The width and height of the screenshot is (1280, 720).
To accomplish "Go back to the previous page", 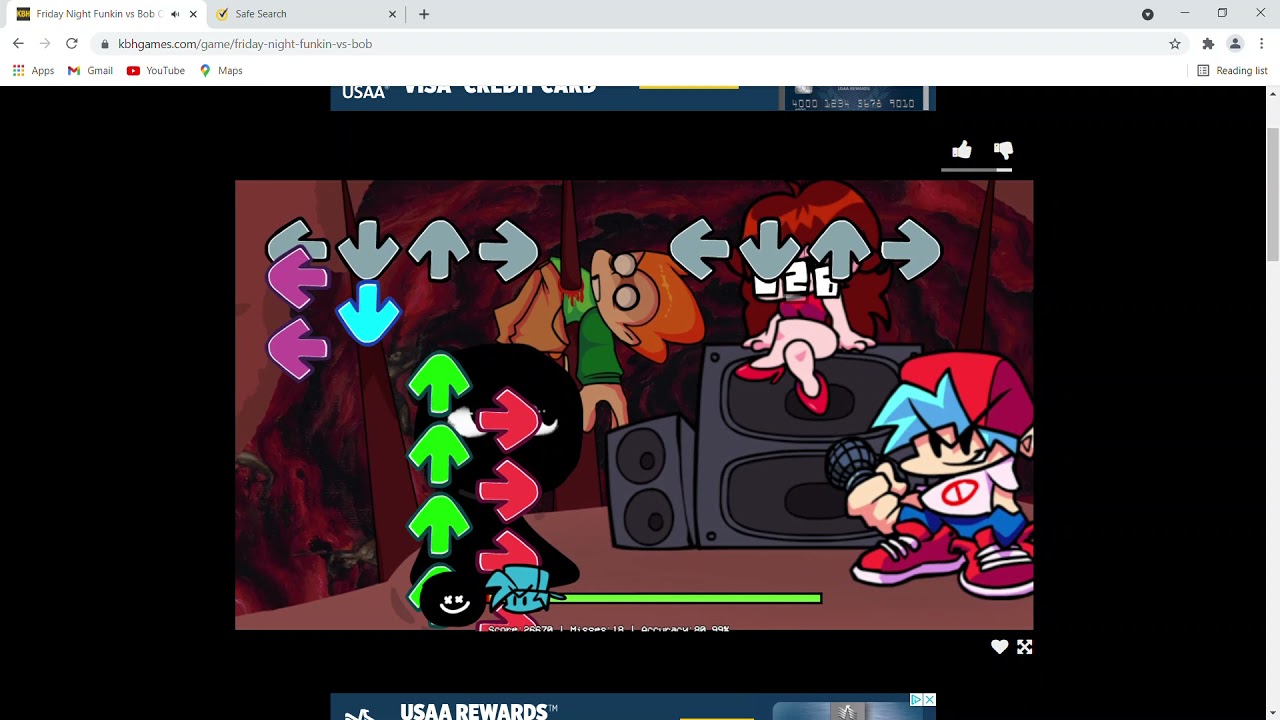I will tap(18, 44).
